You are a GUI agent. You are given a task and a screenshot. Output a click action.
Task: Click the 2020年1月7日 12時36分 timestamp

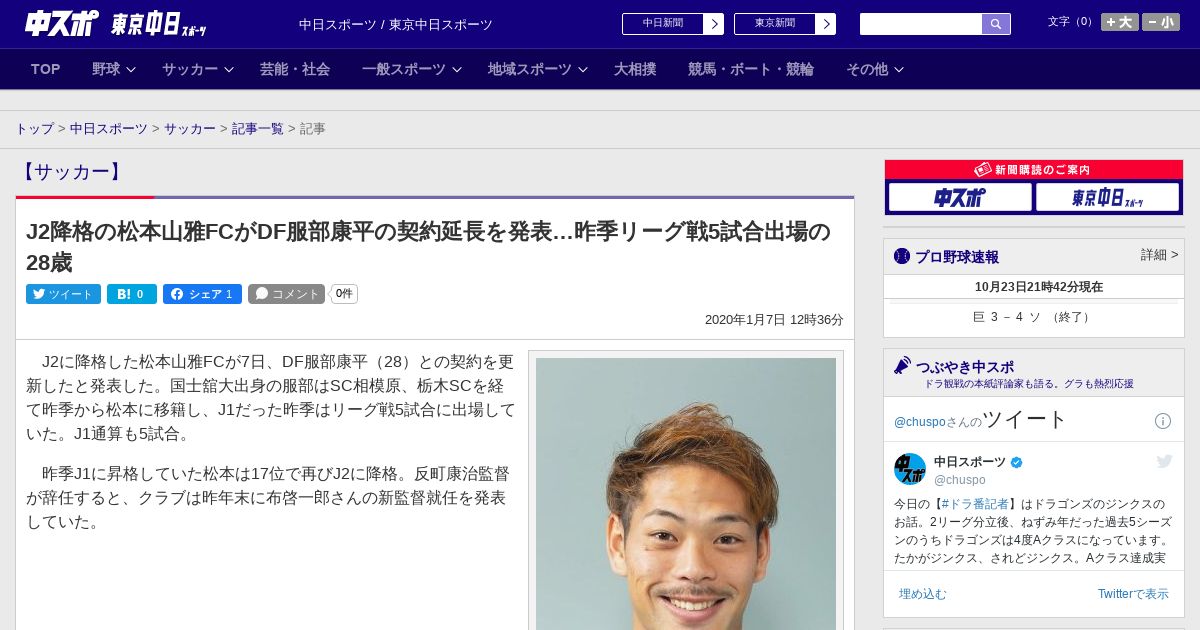774,320
